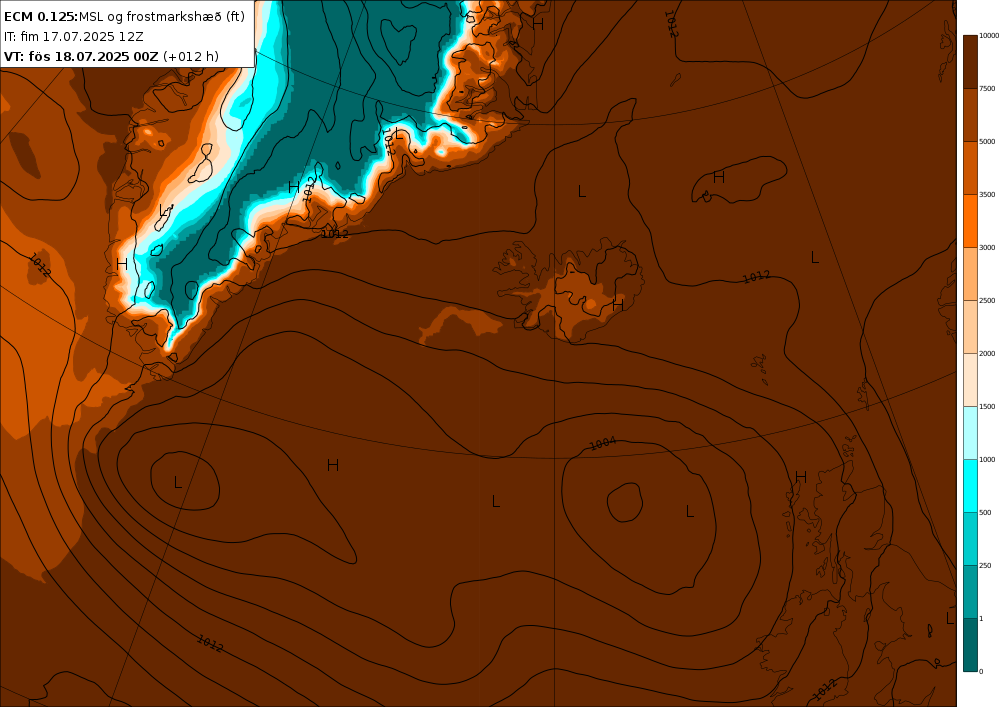The image size is (1000, 707).
Task: Click the H marker between the two Atlantic lows
Action: (332, 465)
